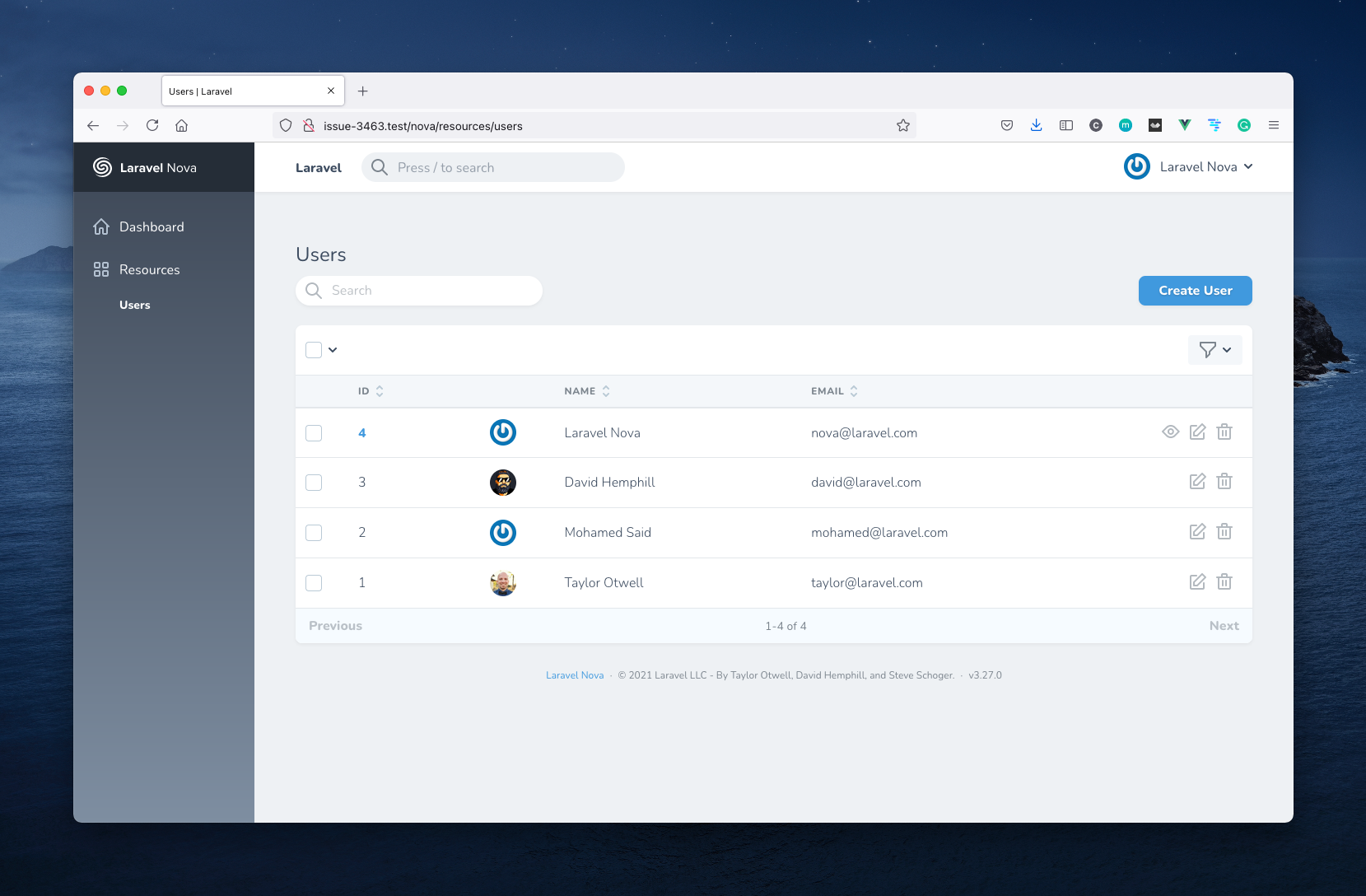The height and width of the screenshot is (896, 1366).
Task: Check the row for Mohamed Said
Action: (314, 532)
